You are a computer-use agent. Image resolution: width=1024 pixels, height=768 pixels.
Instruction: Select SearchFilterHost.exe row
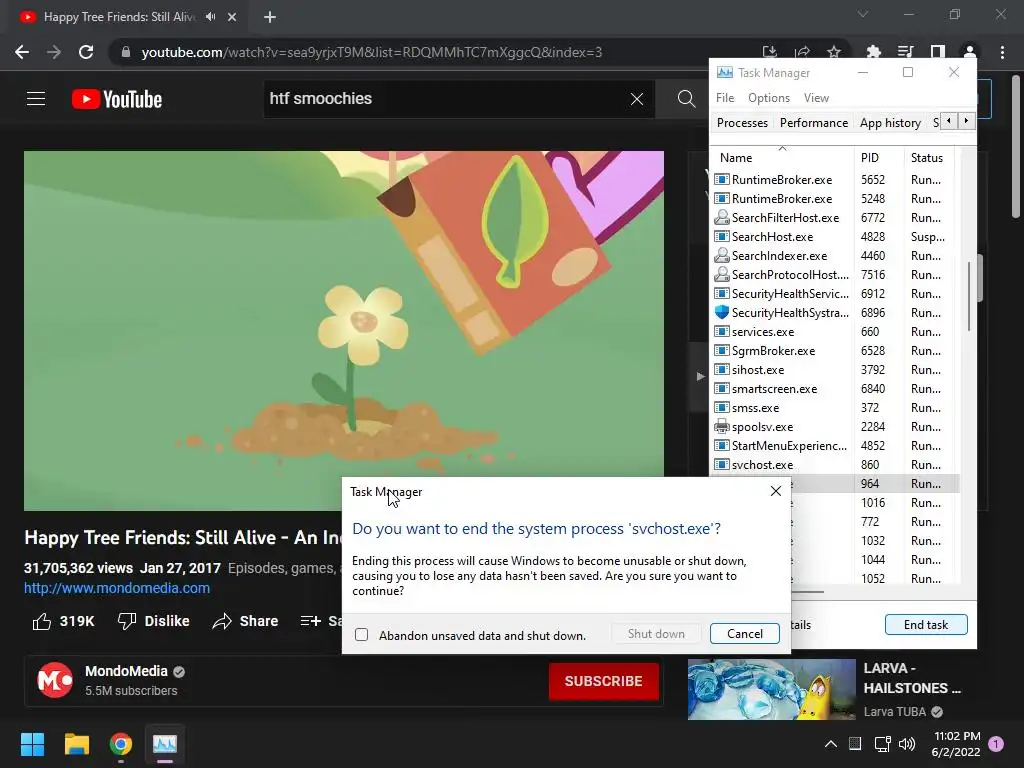tap(835, 217)
